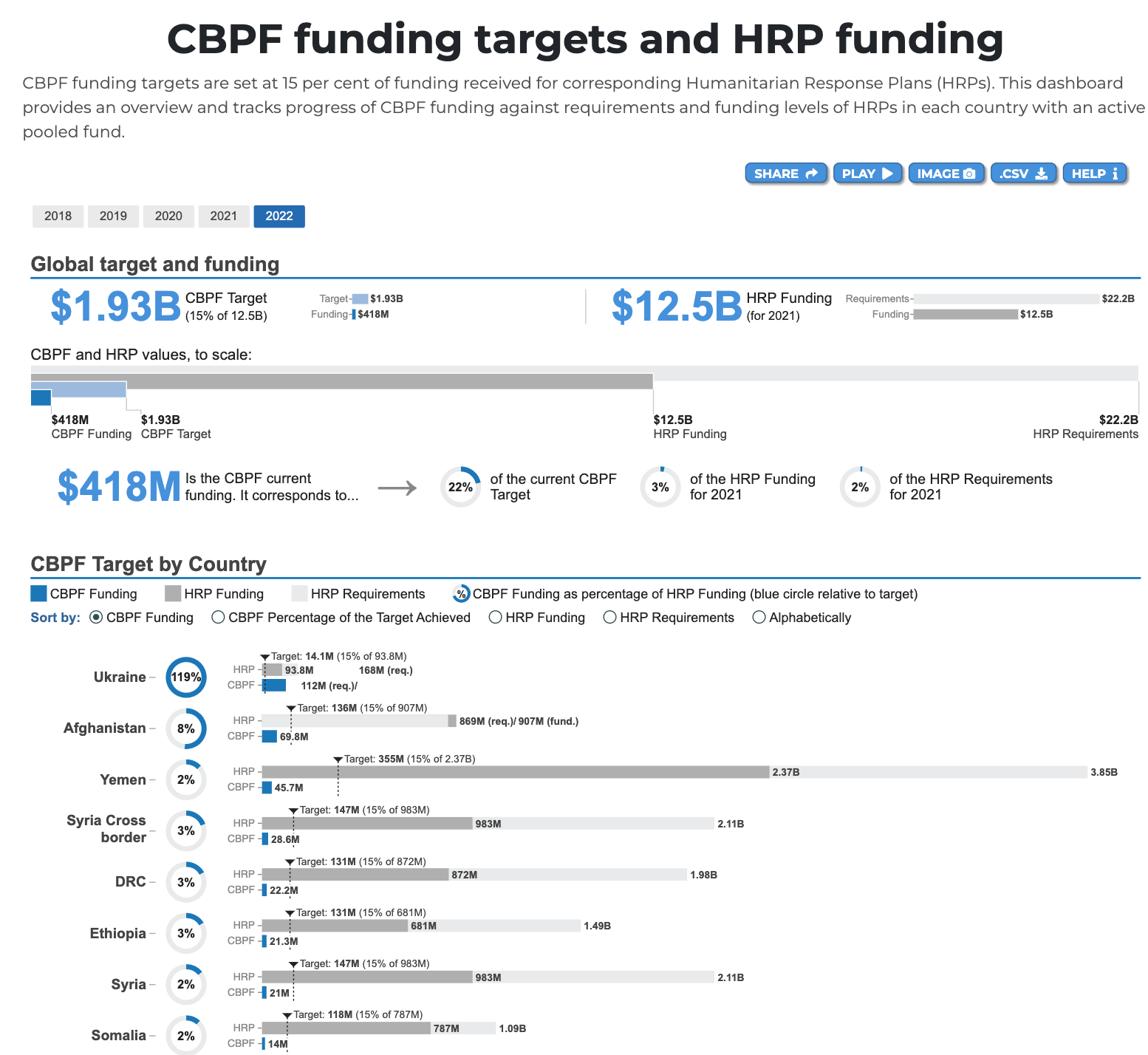Viewport: 1148px width, 1055px height.
Task: Click the $12.5B HRP Funding figure
Action: point(677,307)
